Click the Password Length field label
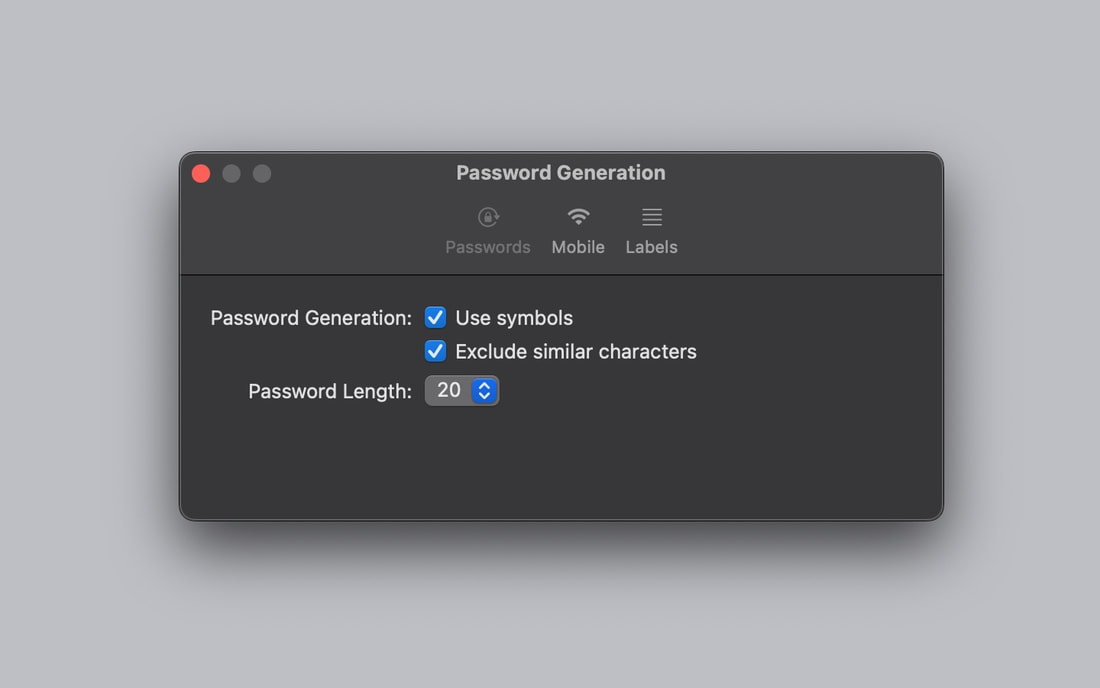 coord(330,391)
